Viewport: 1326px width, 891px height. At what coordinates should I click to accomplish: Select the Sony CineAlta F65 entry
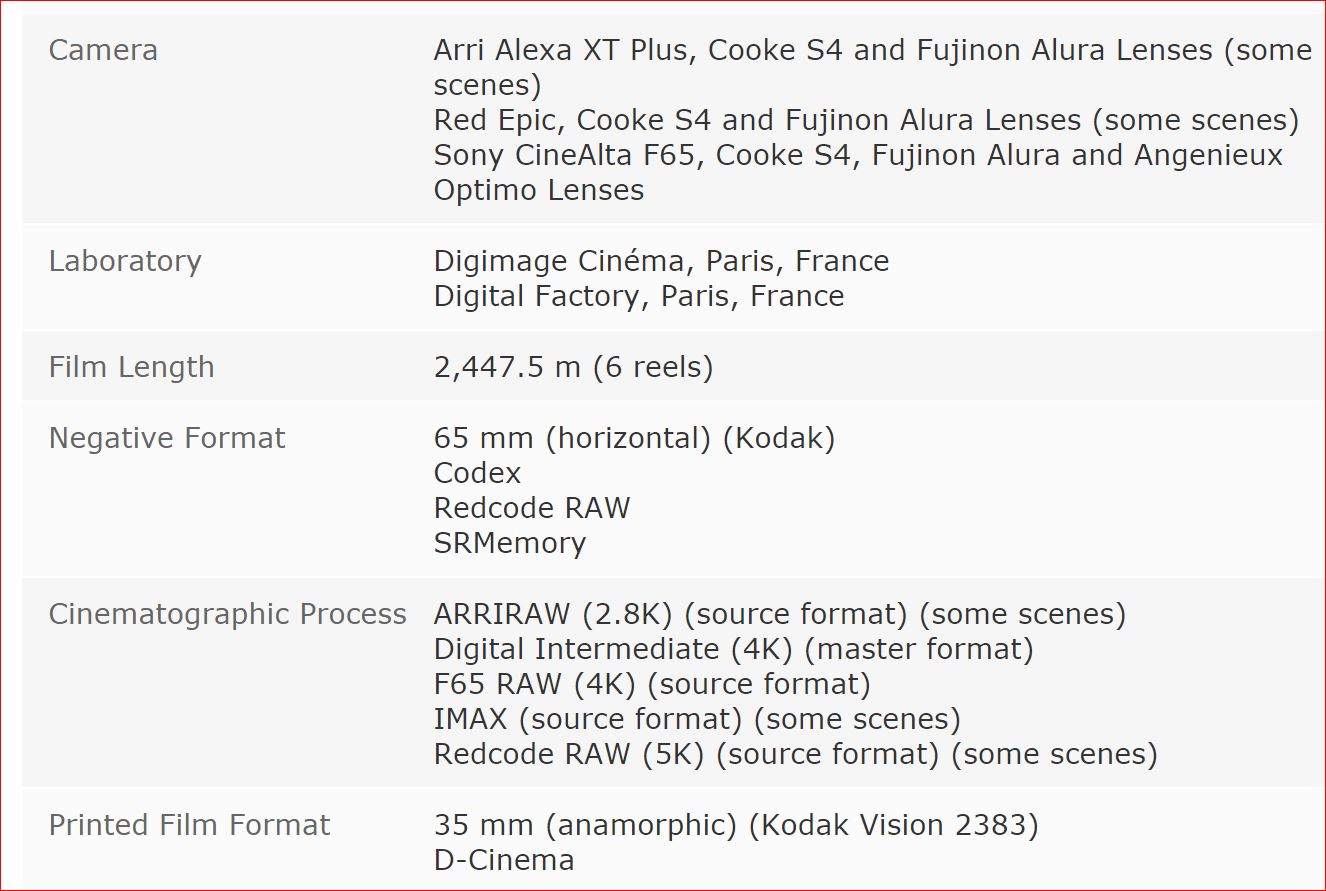click(x=858, y=172)
